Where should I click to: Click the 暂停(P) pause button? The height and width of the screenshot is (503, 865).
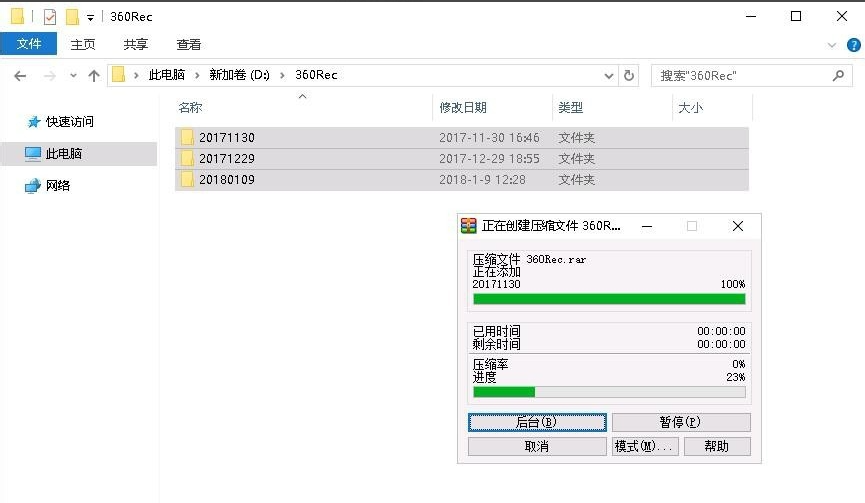pos(680,422)
